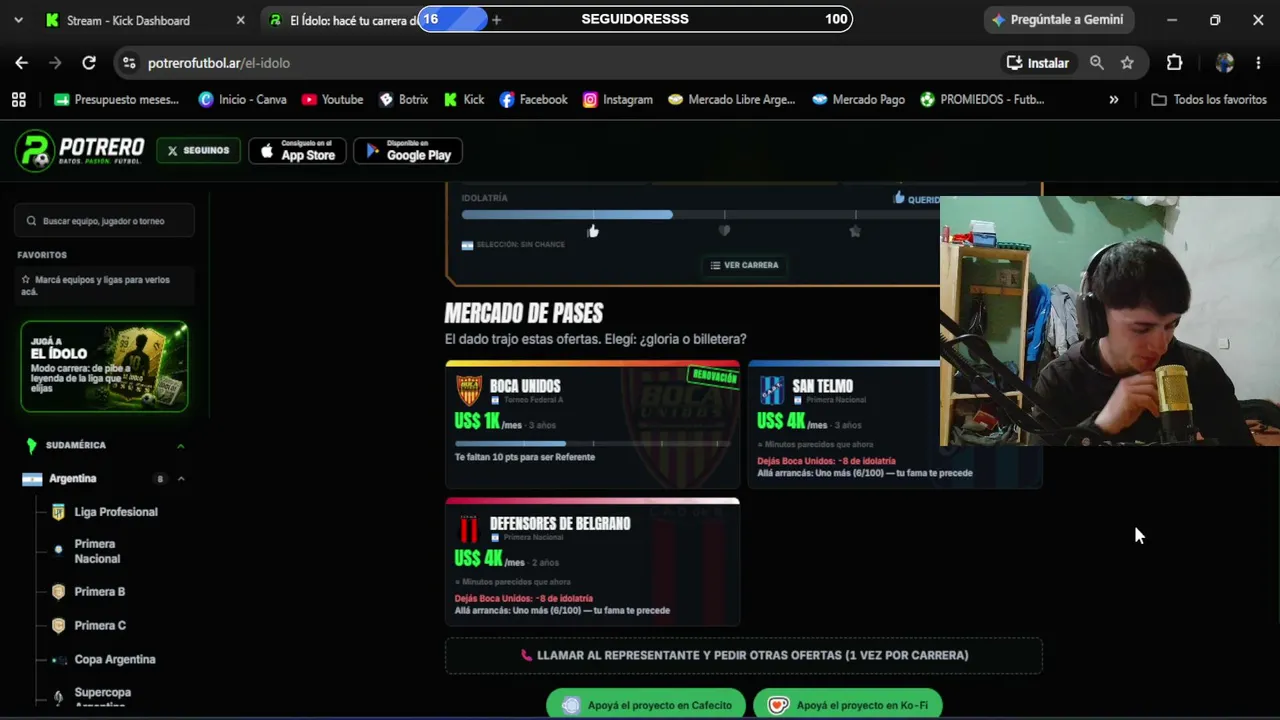The image size is (1280, 720).
Task: Click the Idolatría progress bar
Action: click(x=700, y=215)
